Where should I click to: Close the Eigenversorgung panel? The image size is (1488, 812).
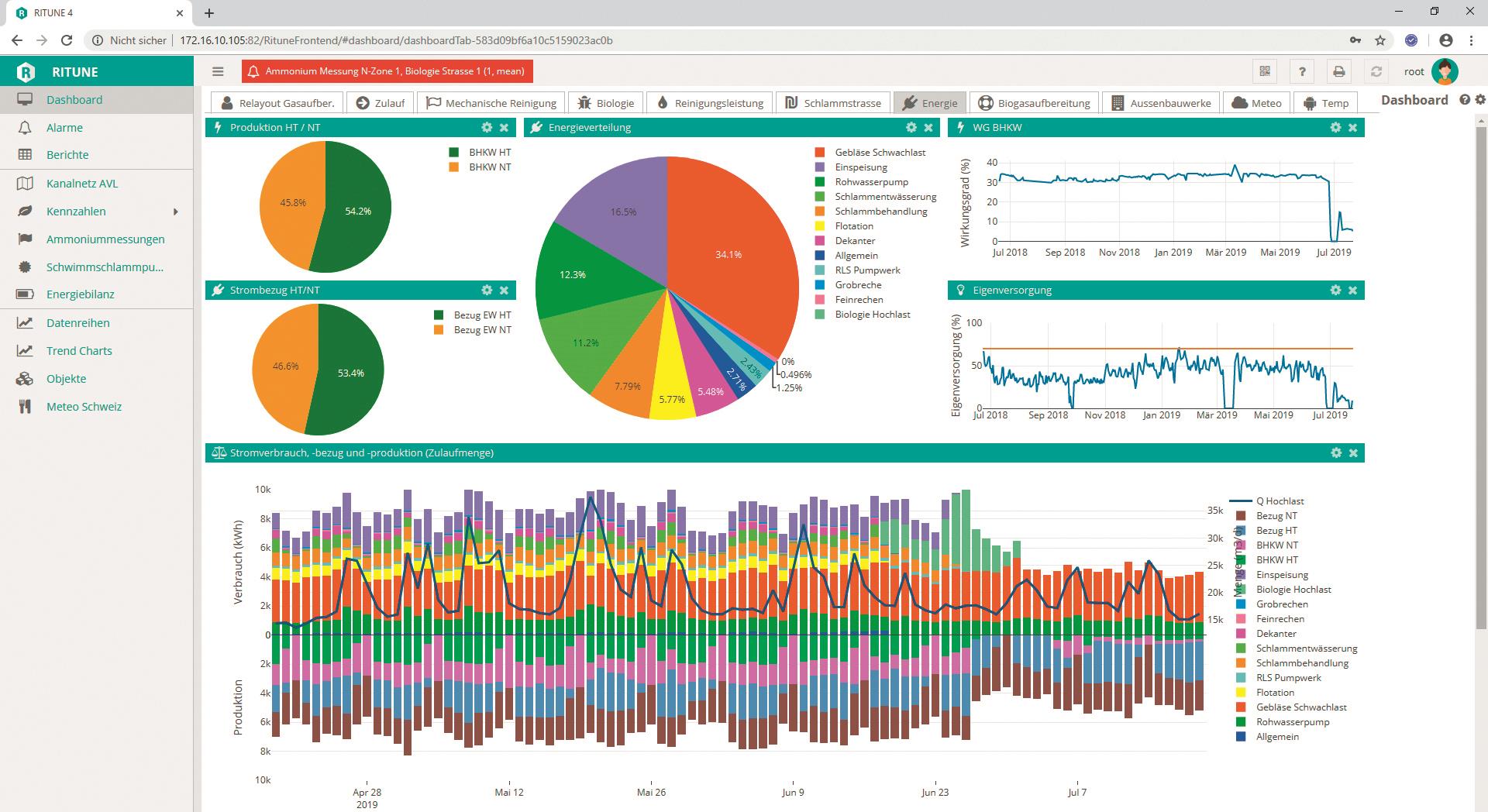tap(1353, 290)
